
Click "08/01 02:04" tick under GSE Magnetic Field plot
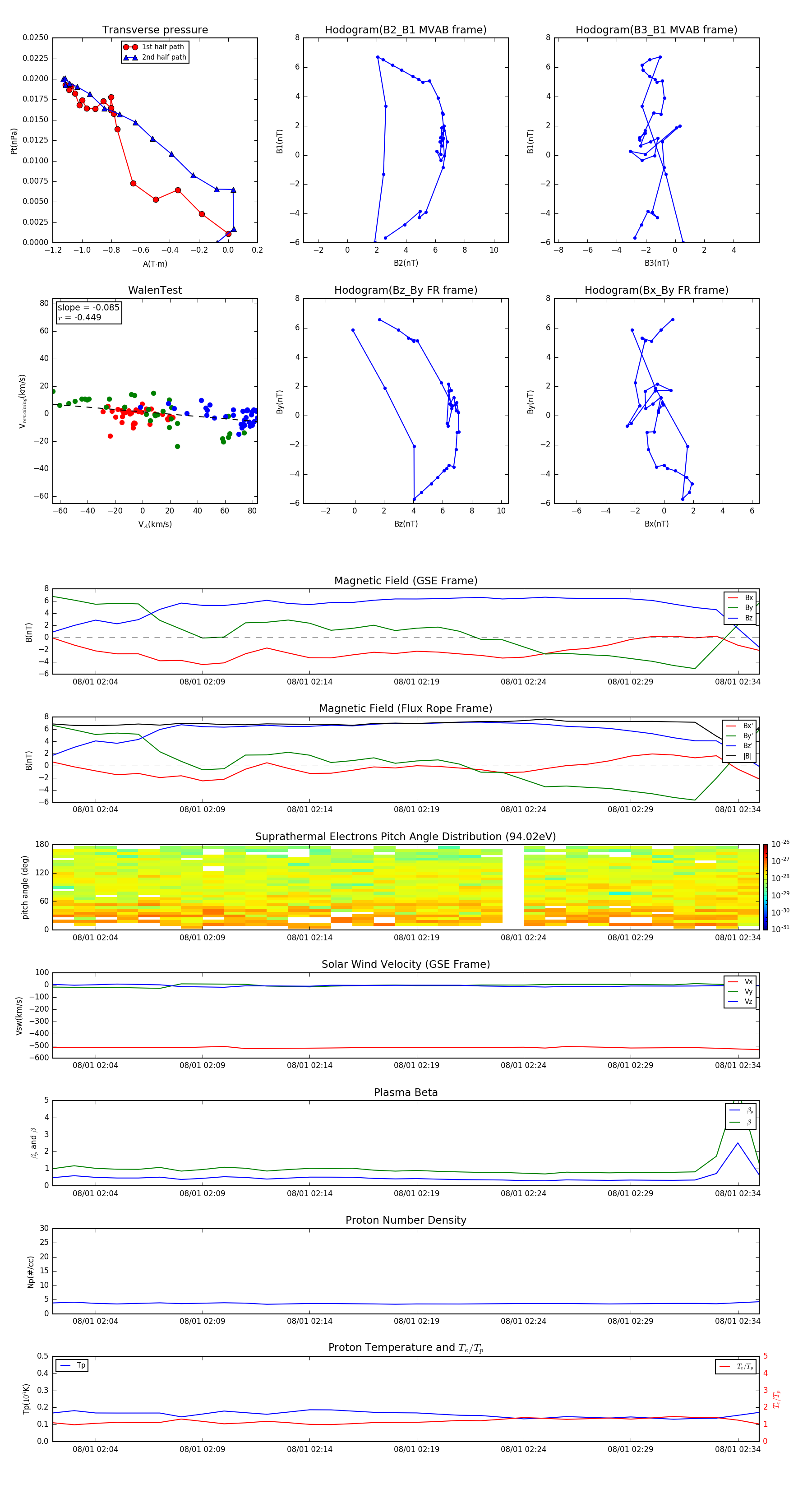point(95,682)
